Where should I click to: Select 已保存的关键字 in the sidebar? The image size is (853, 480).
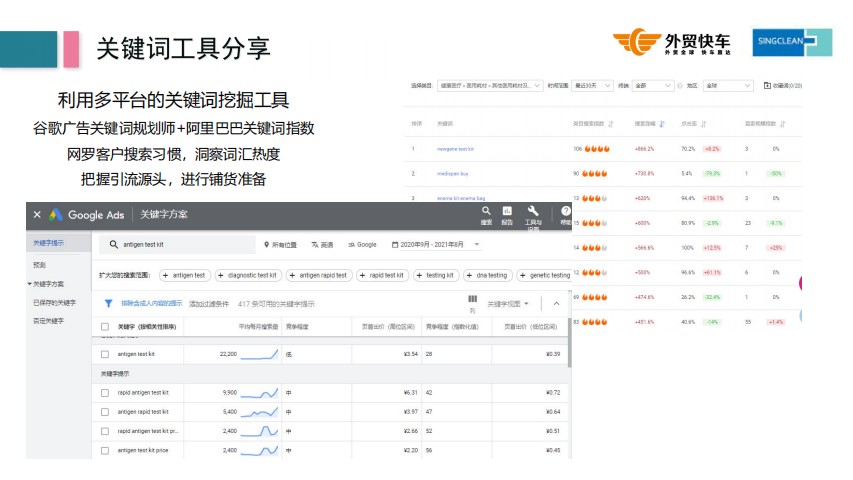(54, 303)
